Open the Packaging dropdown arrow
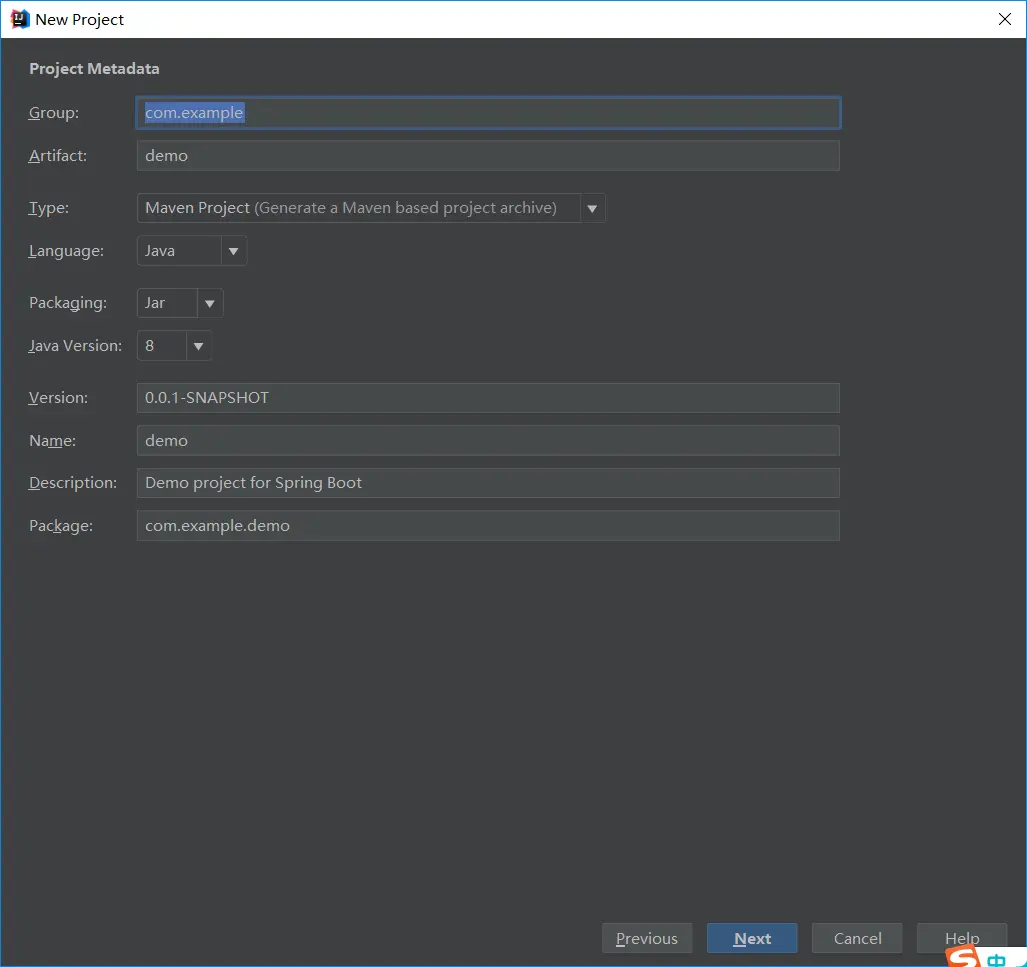This screenshot has width=1027, height=967. pos(210,303)
